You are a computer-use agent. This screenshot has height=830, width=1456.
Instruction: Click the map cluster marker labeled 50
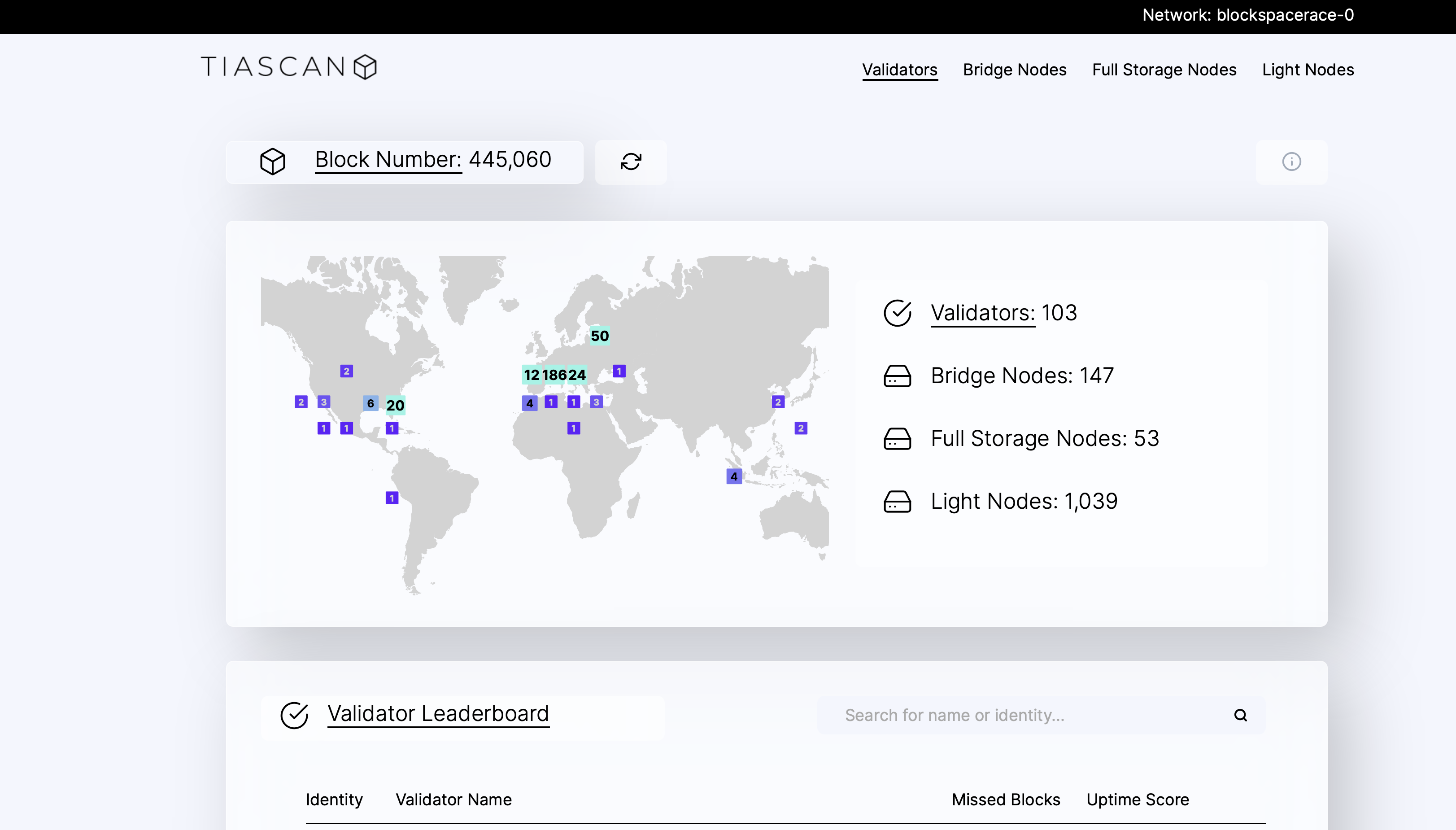tap(600, 336)
